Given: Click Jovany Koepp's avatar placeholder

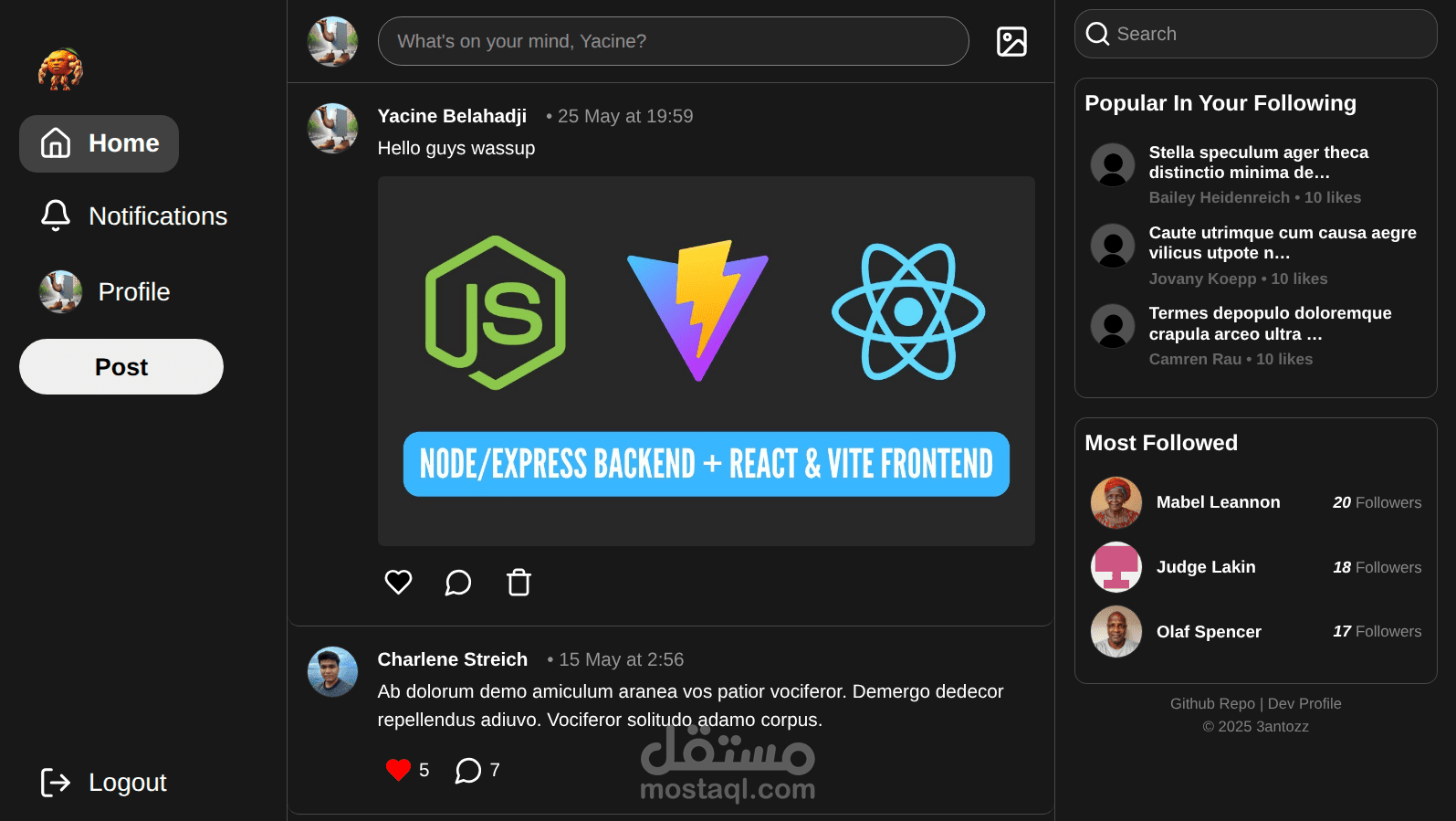Looking at the screenshot, I should (1113, 246).
